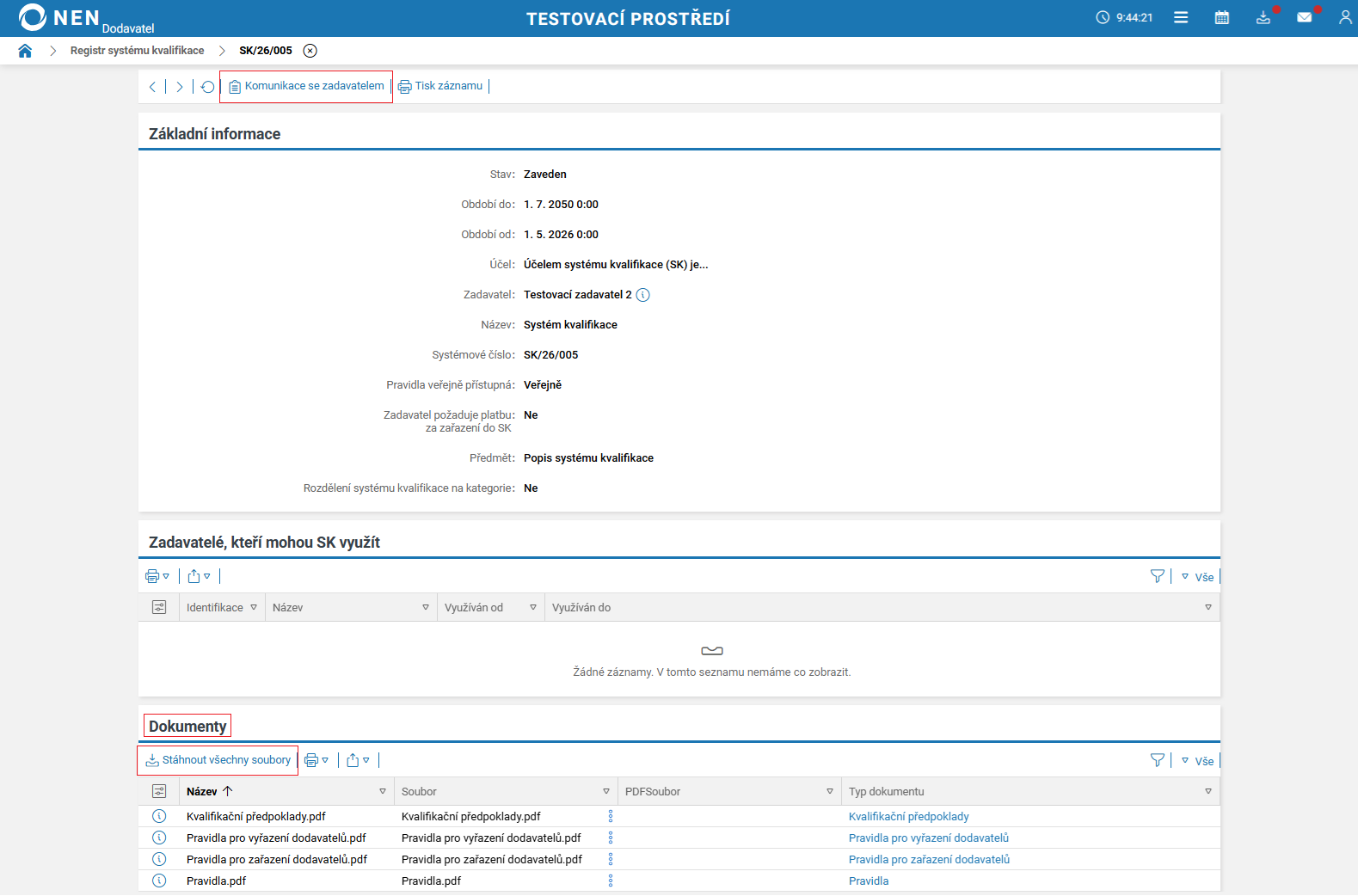The width and height of the screenshot is (1358, 896).
Task: Click Stáhnout všechny soubory
Action: 218,760
